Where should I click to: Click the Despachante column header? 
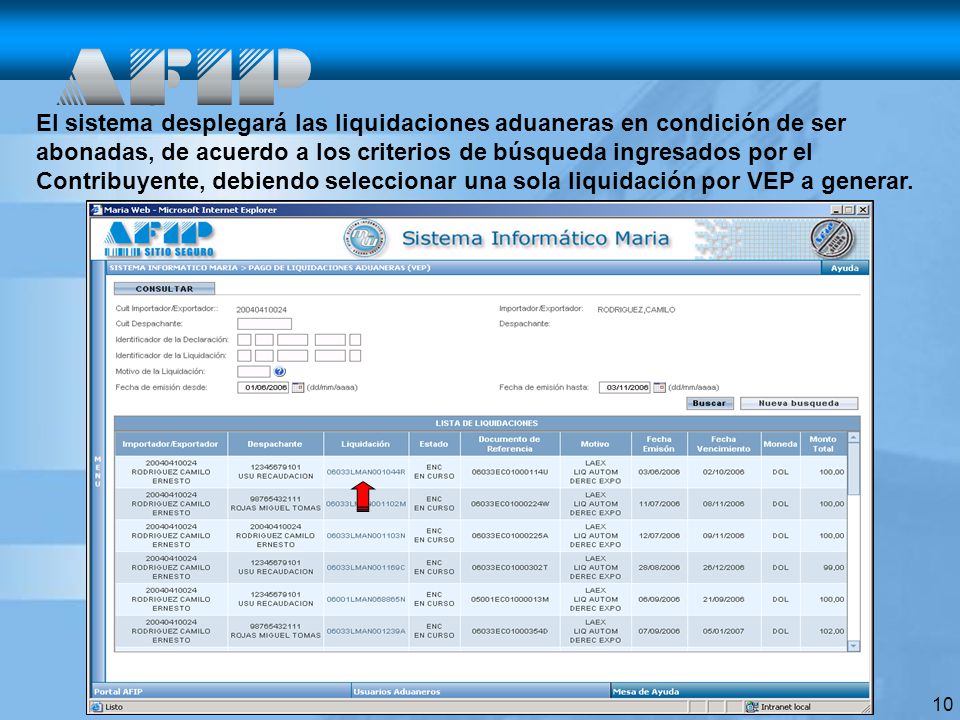click(x=275, y=444)
